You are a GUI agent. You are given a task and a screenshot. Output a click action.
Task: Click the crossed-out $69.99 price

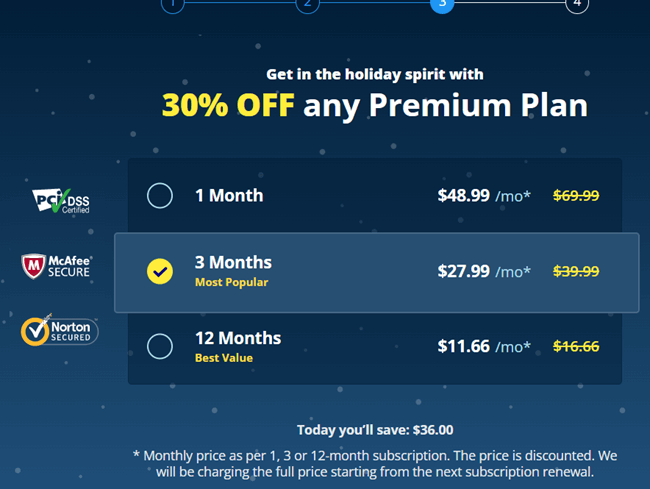click(576, 196)
